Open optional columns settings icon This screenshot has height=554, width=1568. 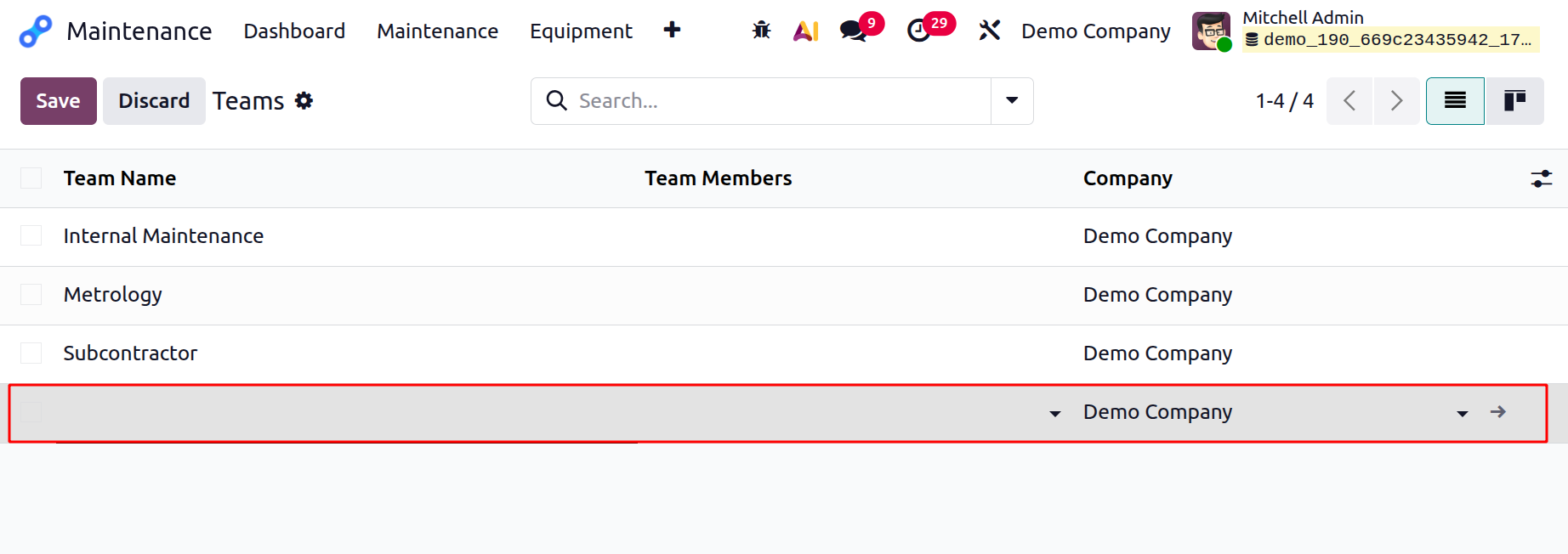tap(1541, 178)
